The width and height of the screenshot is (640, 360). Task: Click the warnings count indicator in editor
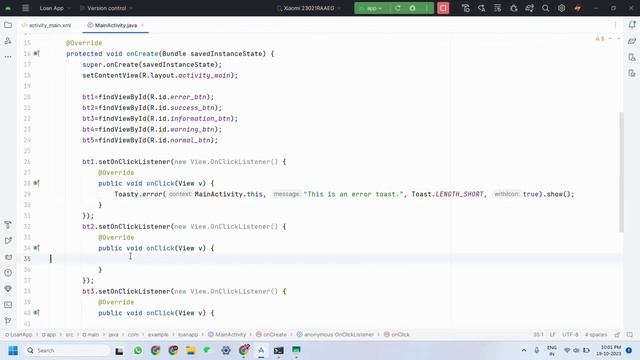pos(600,39)
